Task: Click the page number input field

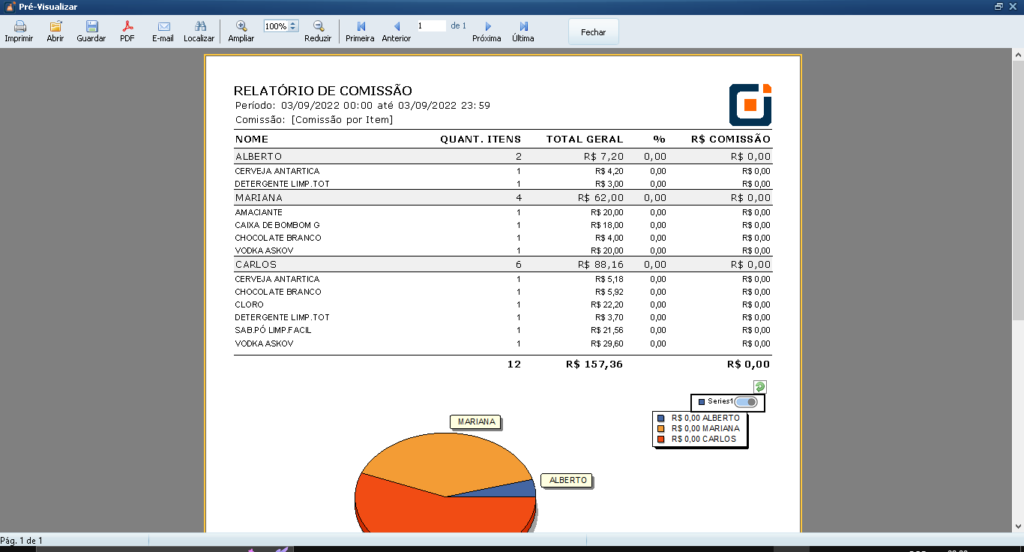Action: [431, 25]
